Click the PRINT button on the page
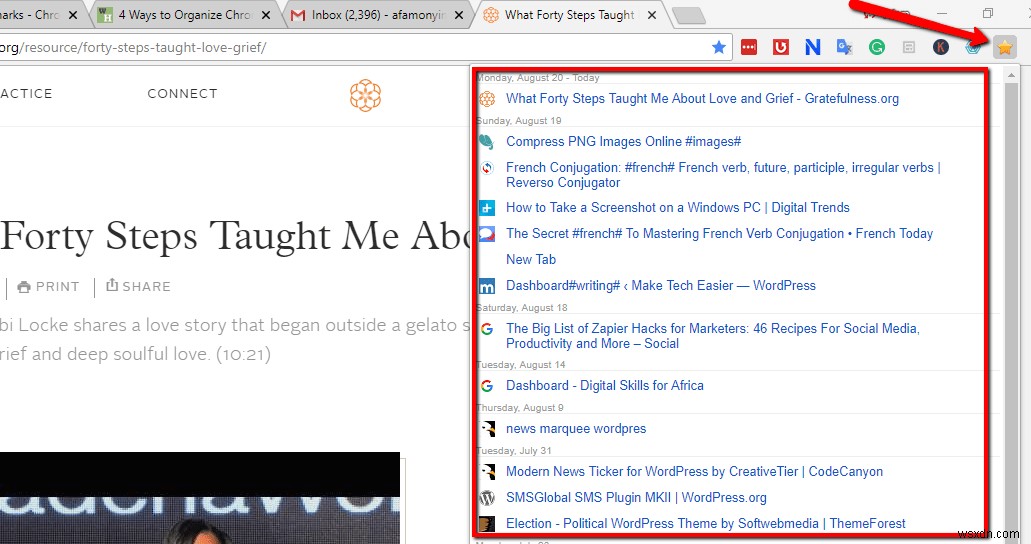This screenshot has width=1031, height=544. (x=49, y=287)
